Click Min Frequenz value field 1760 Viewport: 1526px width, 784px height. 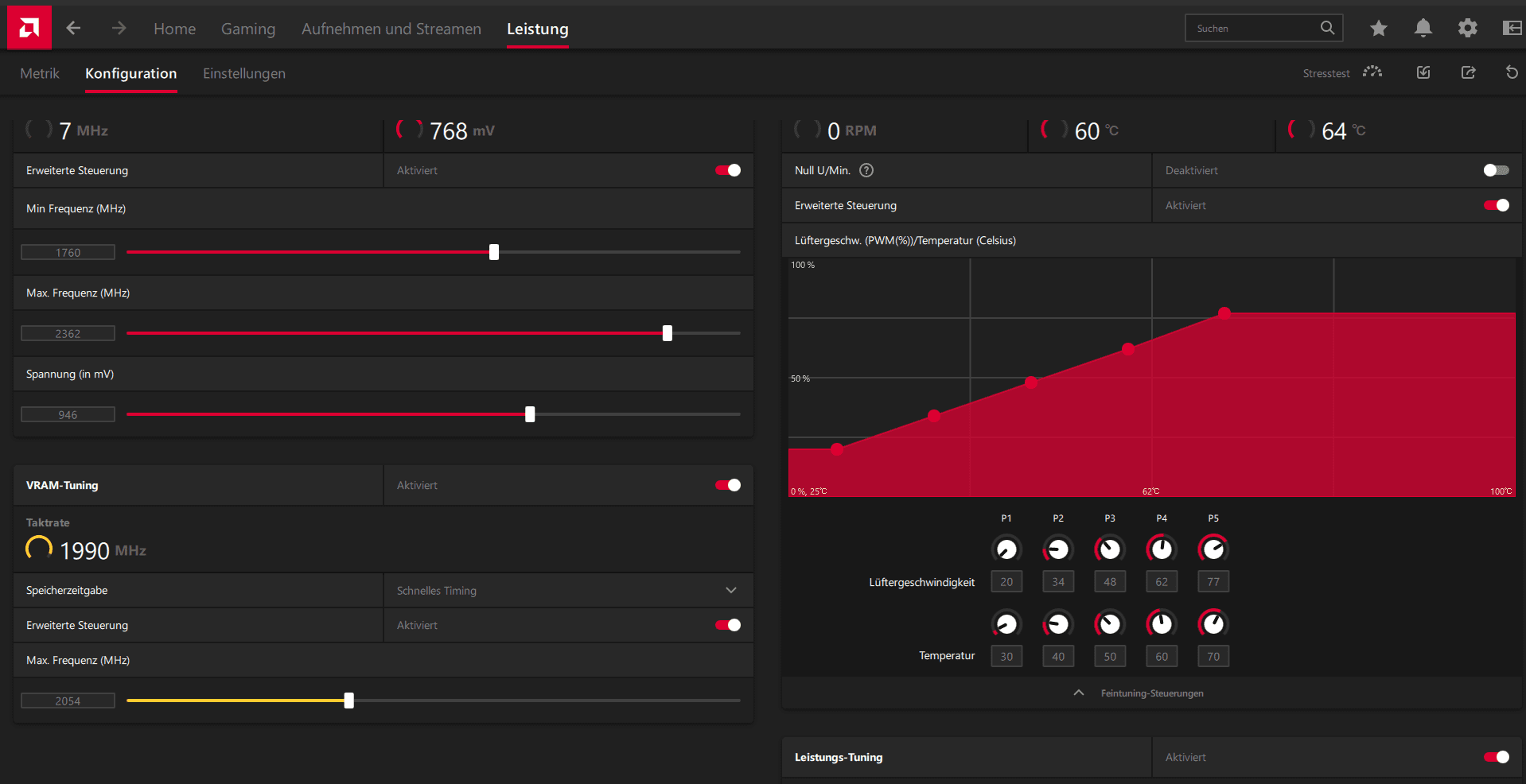coord(68,252)
